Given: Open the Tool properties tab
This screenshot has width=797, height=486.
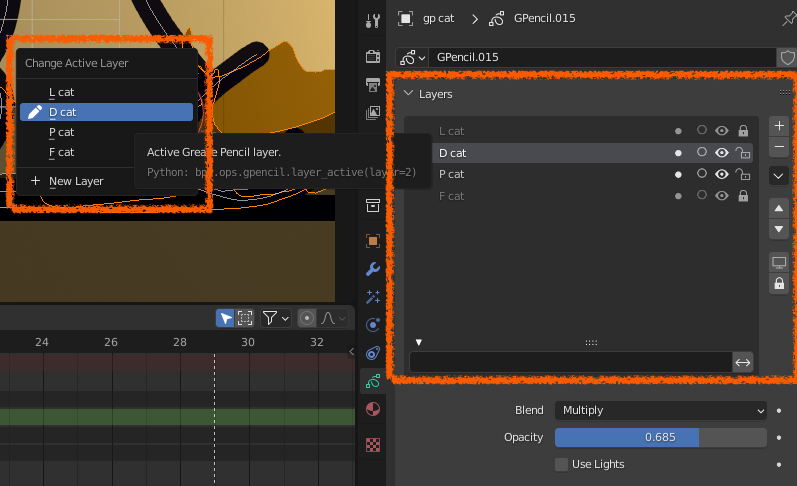Looking at the screenshot, I should [x=373, y=21].
